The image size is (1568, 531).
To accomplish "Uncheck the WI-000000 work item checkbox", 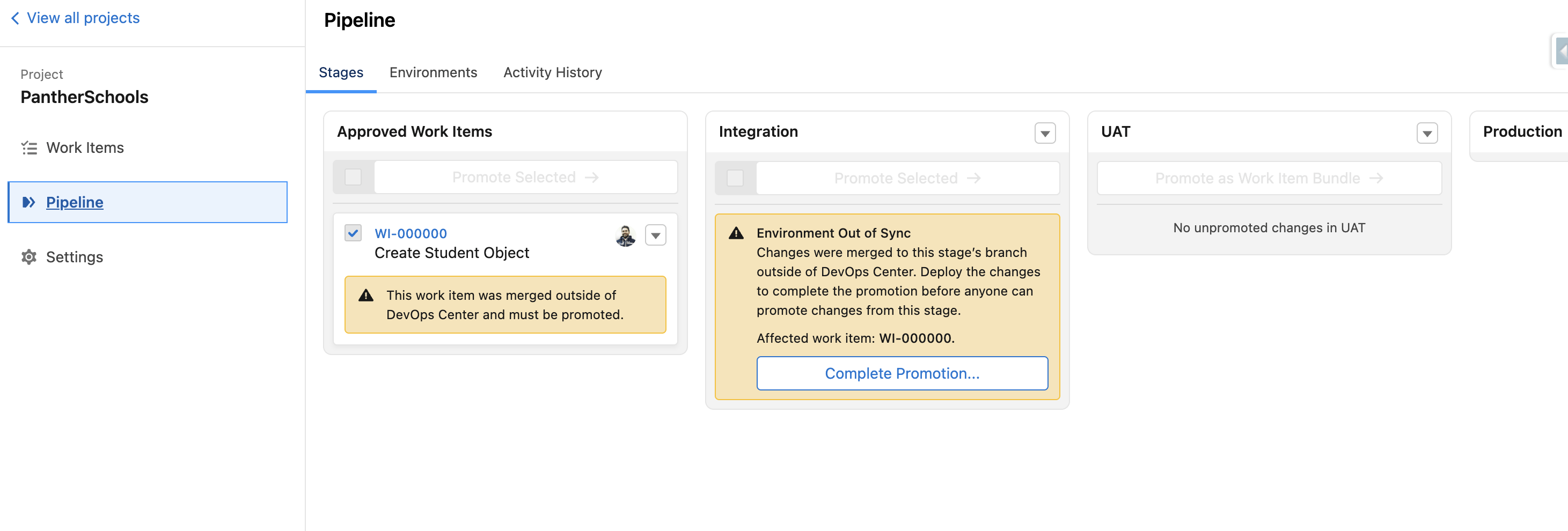I will click(x=353, y=233).
